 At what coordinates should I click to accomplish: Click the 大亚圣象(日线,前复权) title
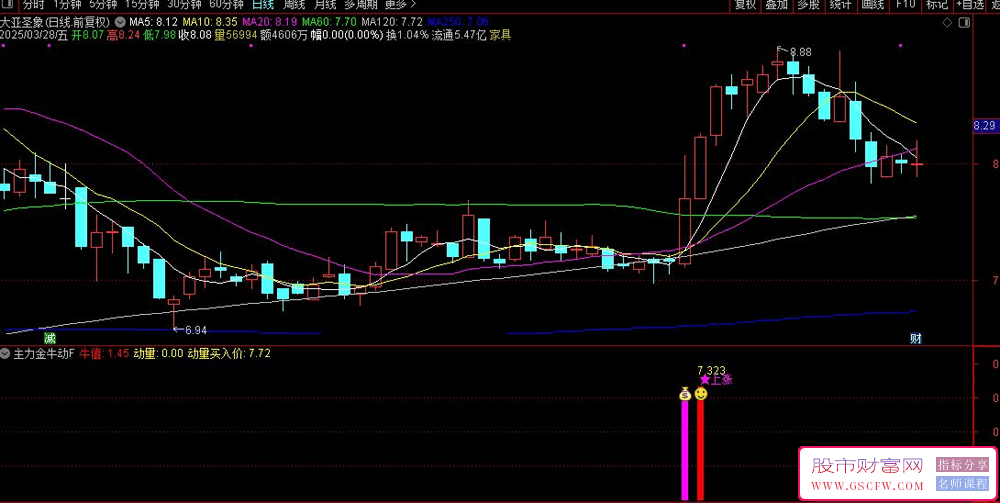[55, 22]
